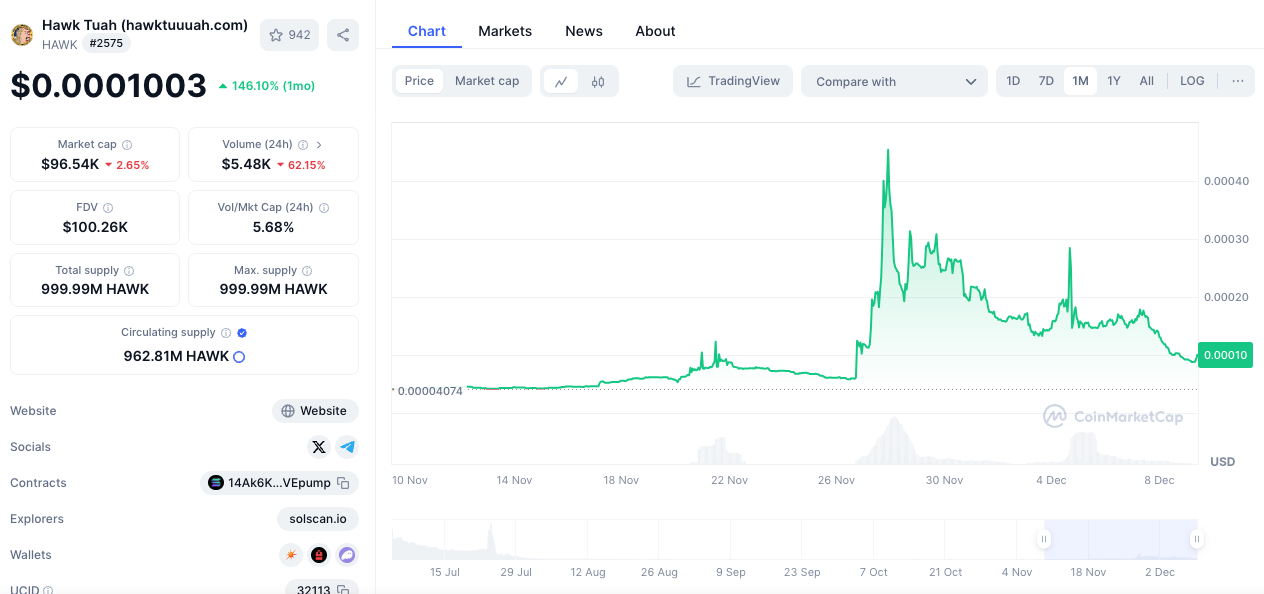The width and height of the screenshot is (1264, 594).
Task: Click the verified checkmark badge by Circulating supply
Action: (242, 333)
